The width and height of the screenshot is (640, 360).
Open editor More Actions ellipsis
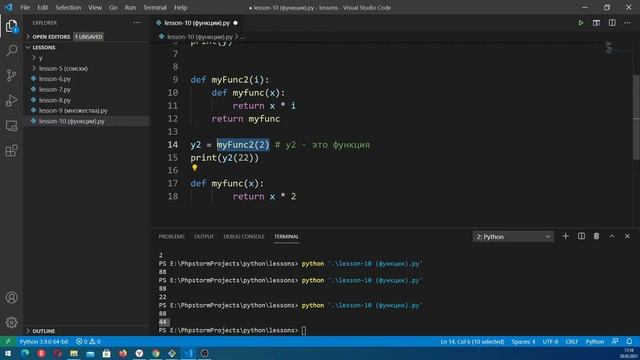[627, 23]
